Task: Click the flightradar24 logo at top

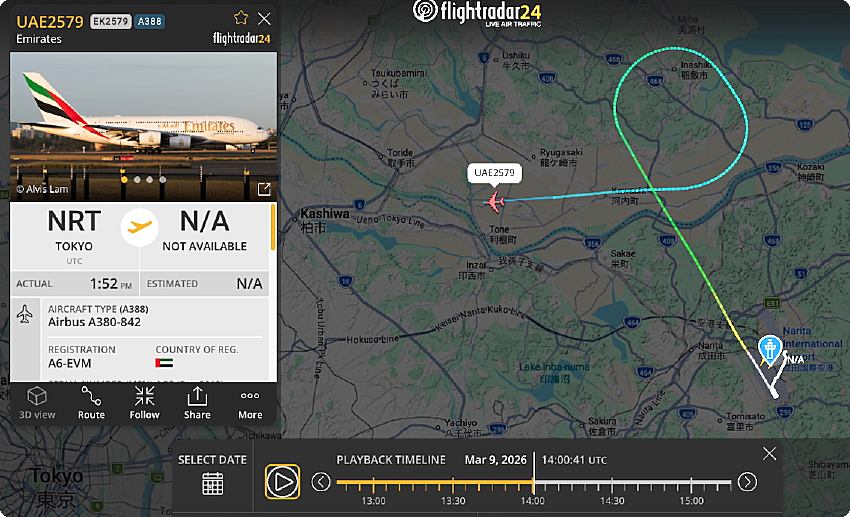Action: [x=477, y=12]
